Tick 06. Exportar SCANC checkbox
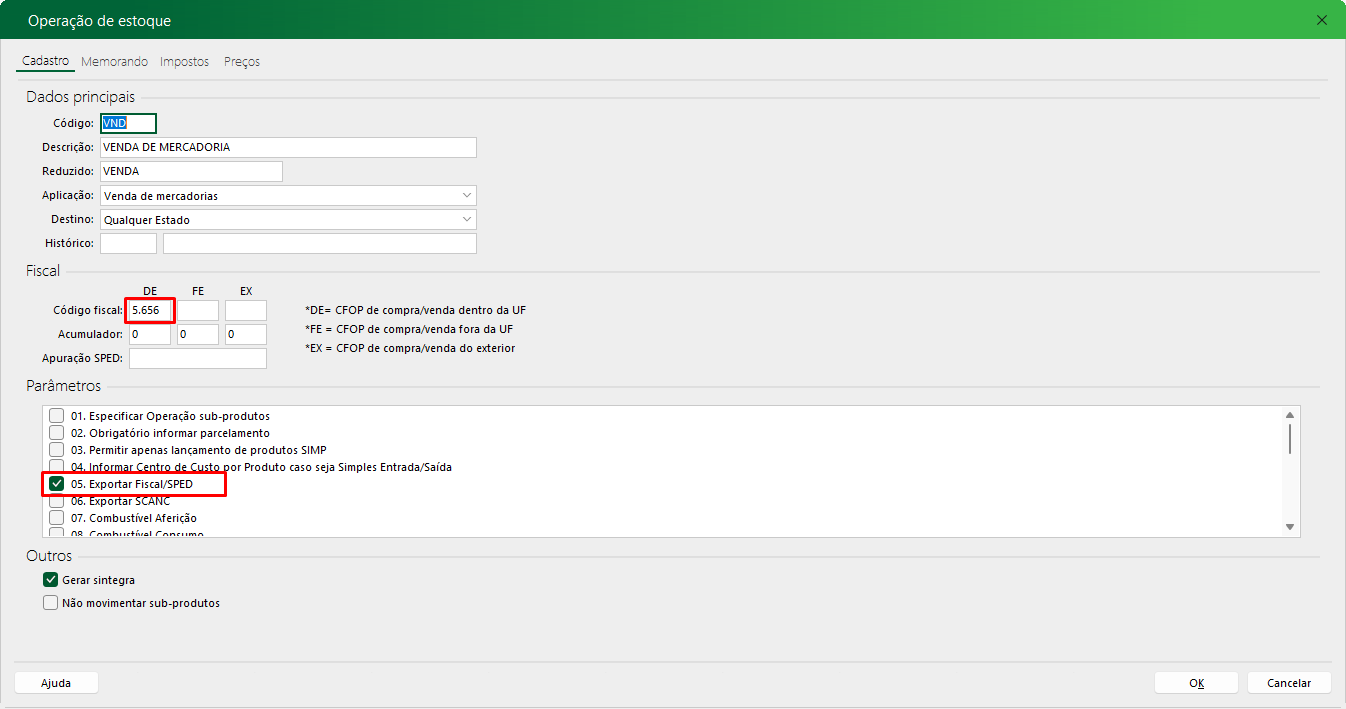The image size is (1346, 709). pos(57,501)
